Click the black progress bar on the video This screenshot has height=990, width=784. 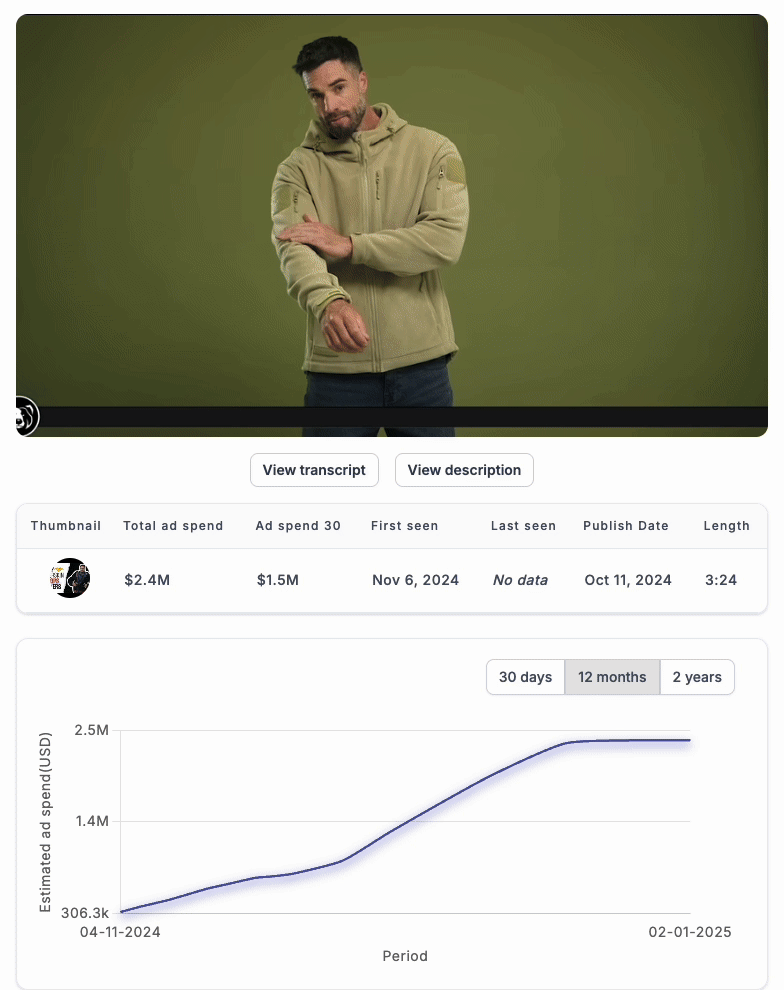[404, 417]
